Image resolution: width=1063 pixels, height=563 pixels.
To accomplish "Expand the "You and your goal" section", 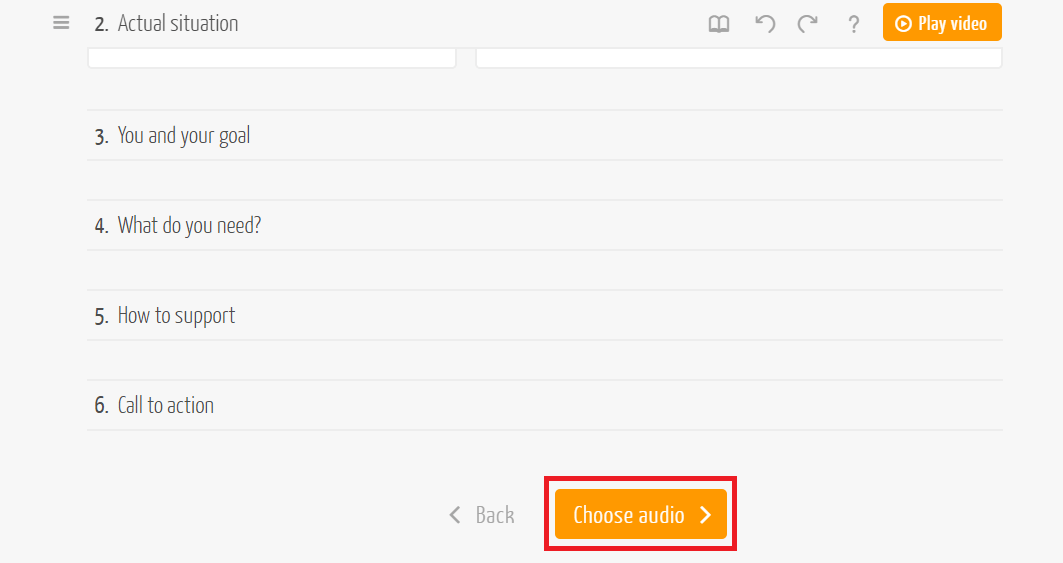I will [x=184, y=136].
